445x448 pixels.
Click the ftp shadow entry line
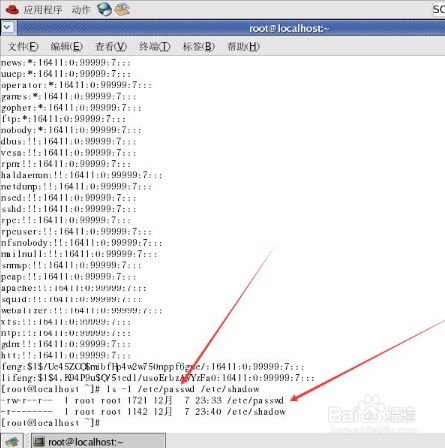coord(63,119)
